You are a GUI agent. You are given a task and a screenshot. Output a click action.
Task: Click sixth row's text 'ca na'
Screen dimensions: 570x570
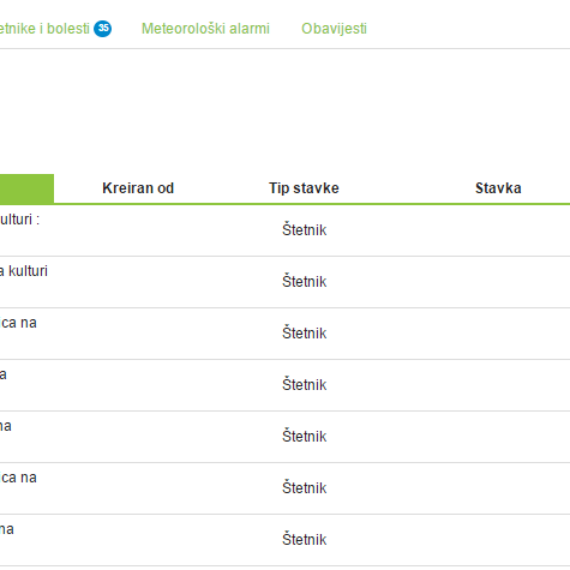tap(18, 478)
